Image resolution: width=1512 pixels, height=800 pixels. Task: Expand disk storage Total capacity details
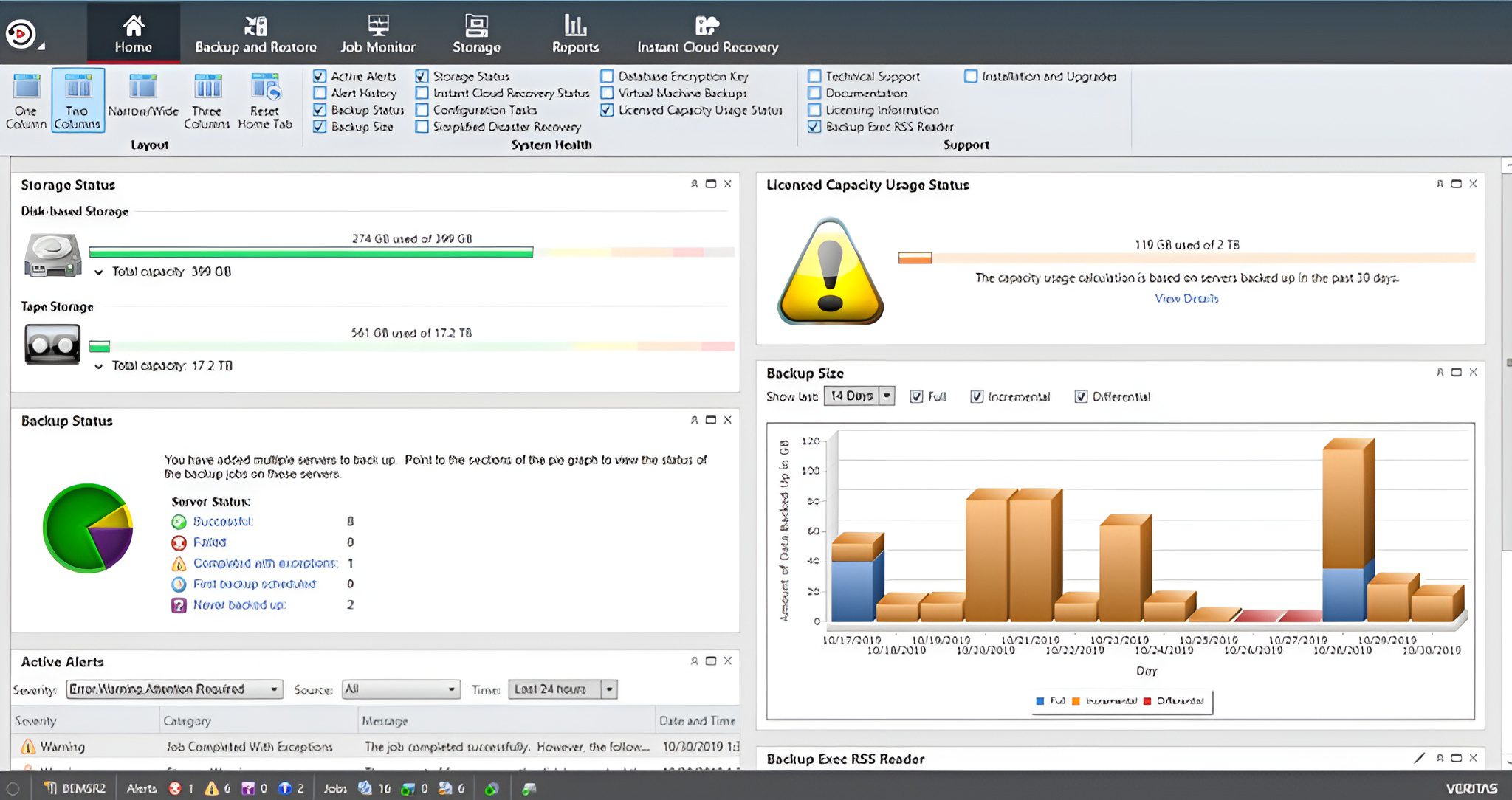tap(98, 272)
